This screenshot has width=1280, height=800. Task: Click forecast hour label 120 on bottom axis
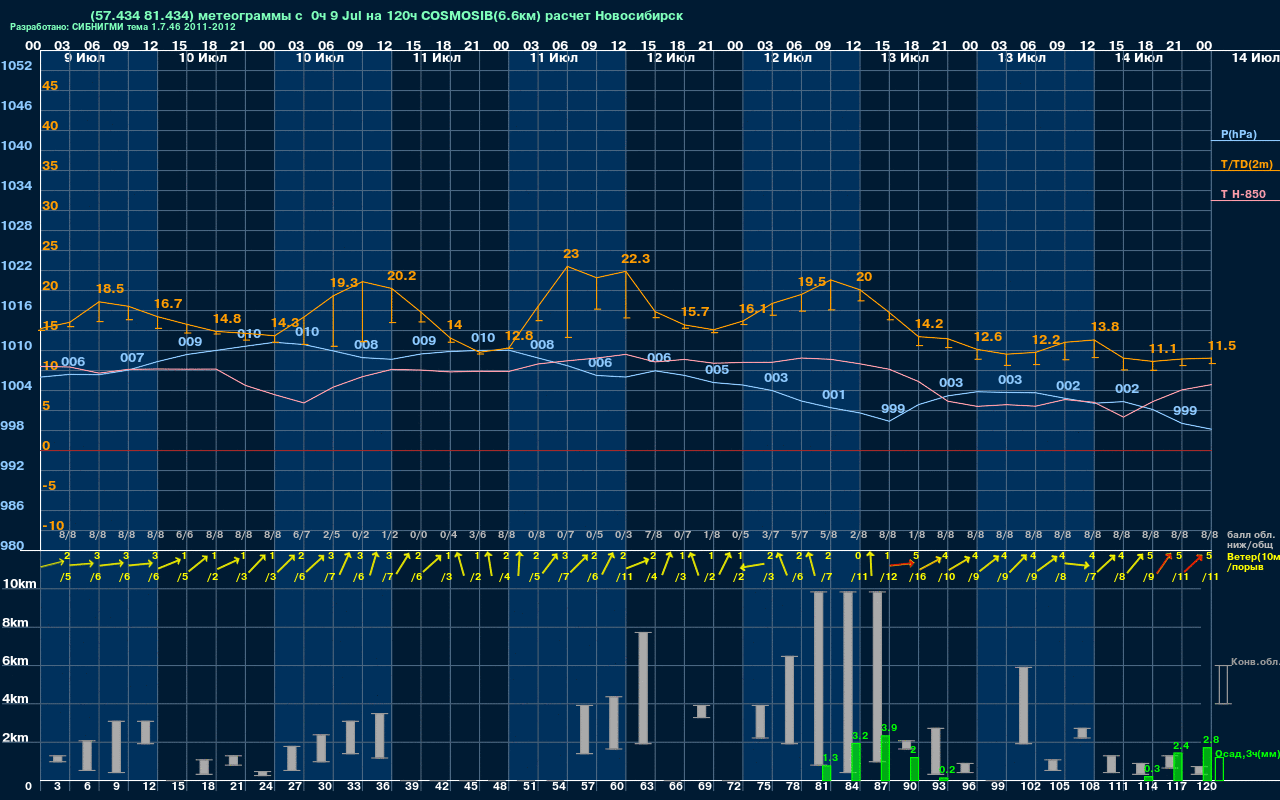[x=1207, y=788]
